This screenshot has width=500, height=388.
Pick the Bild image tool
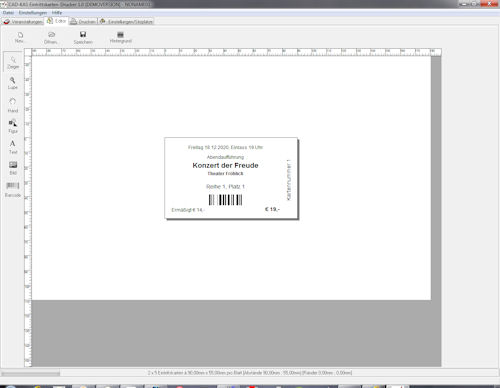coord(13,168)
